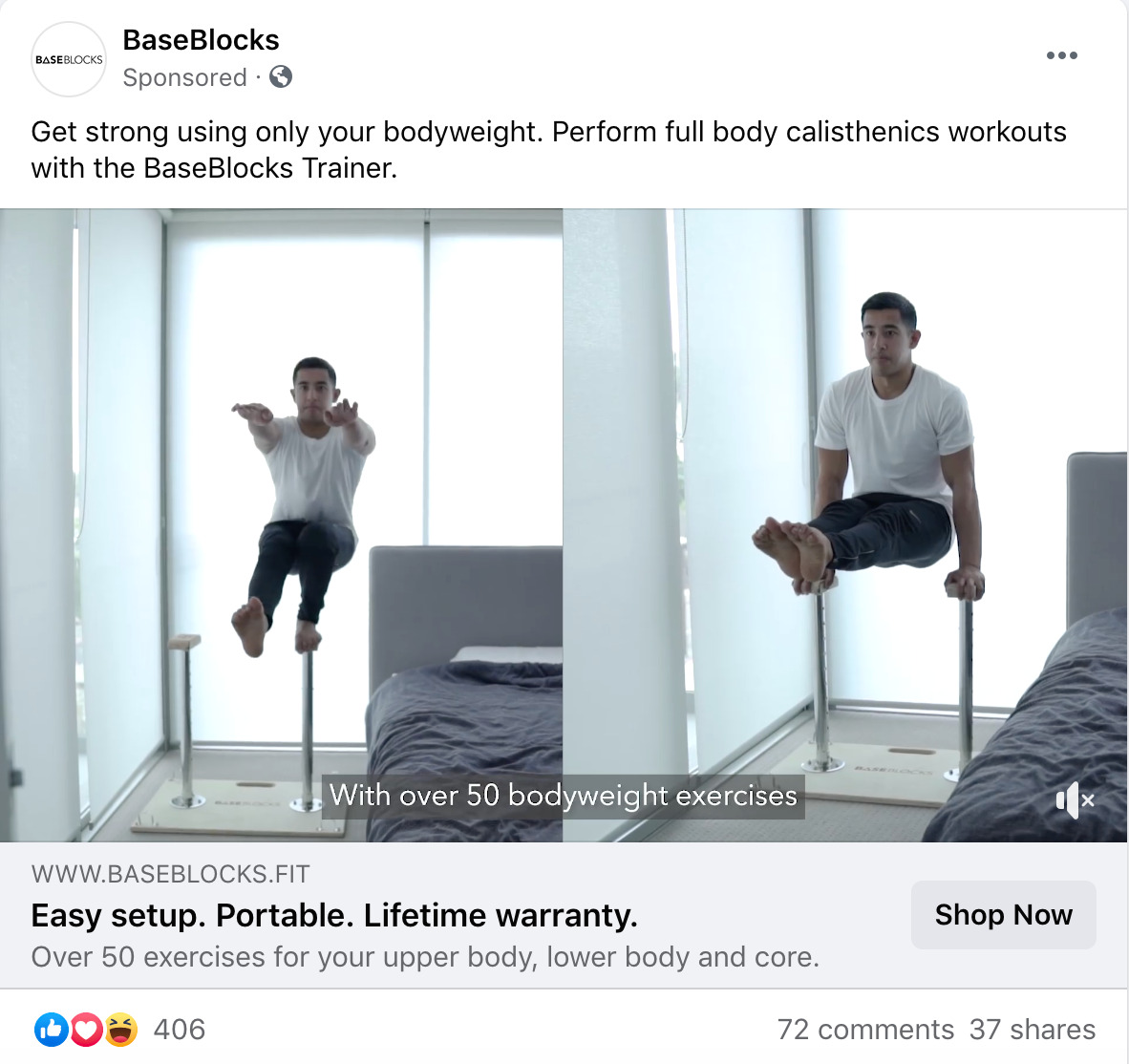
Task: Click the globe public audience icon
Action: point(280,78)
